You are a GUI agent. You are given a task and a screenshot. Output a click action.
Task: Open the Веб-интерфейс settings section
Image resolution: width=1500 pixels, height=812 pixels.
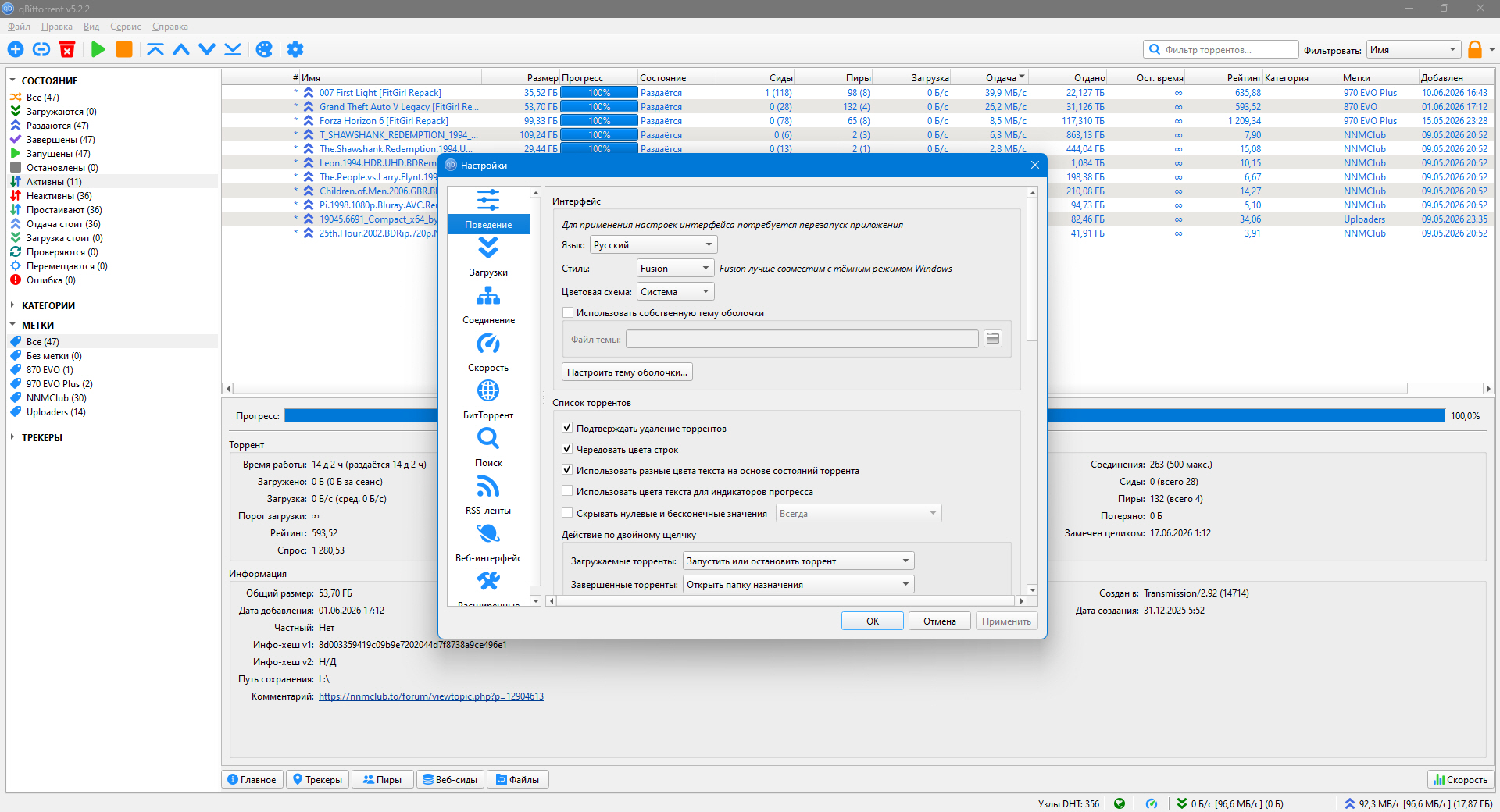pos(488,543)
